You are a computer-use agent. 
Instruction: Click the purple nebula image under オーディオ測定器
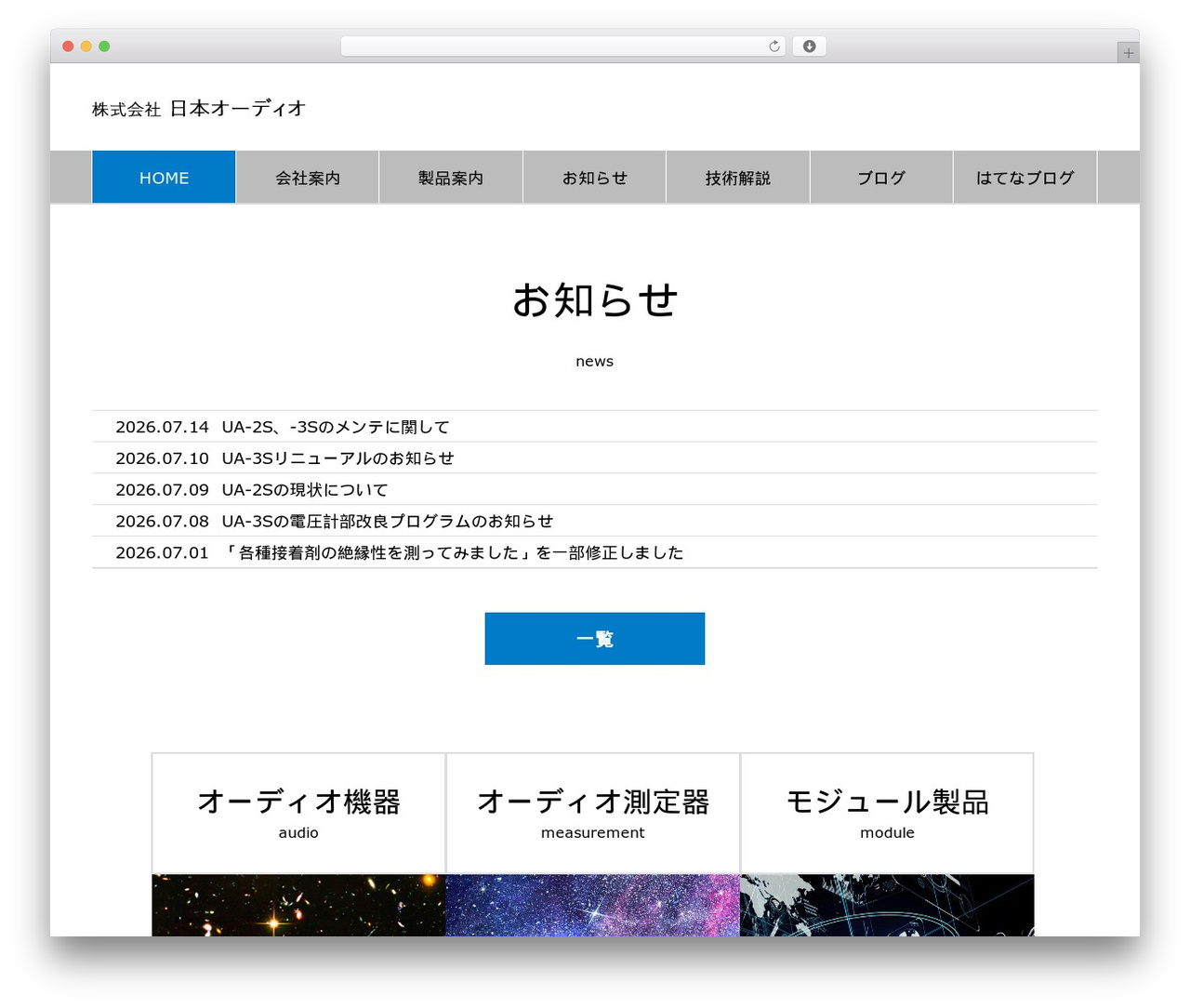593,905
